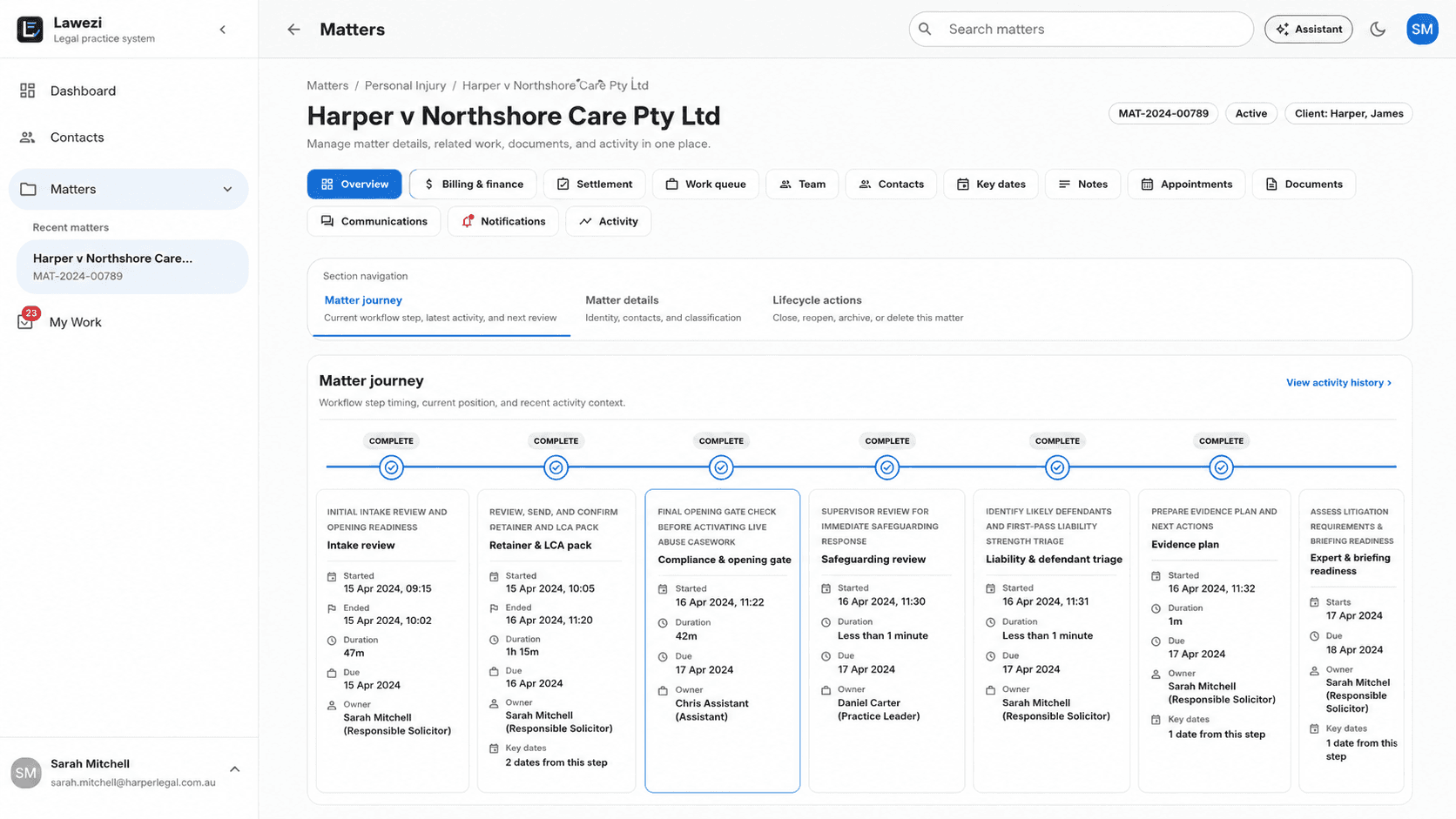Open the SM profile avatar top right
This screenshot has height=819, width=1456.
(x=1422, y=29)
